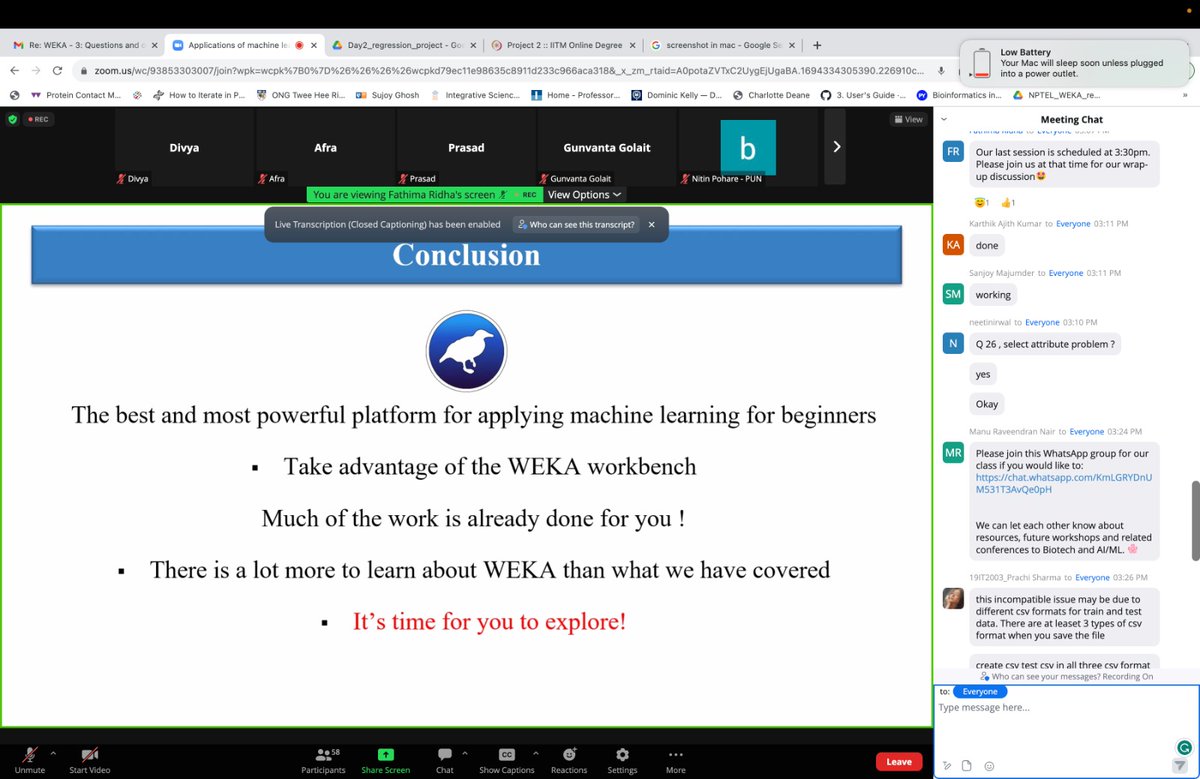Image resolution: width=1200 pixels, height=779 pixels.
Task: Click Who can see your messages
Action: (1065, 677)
